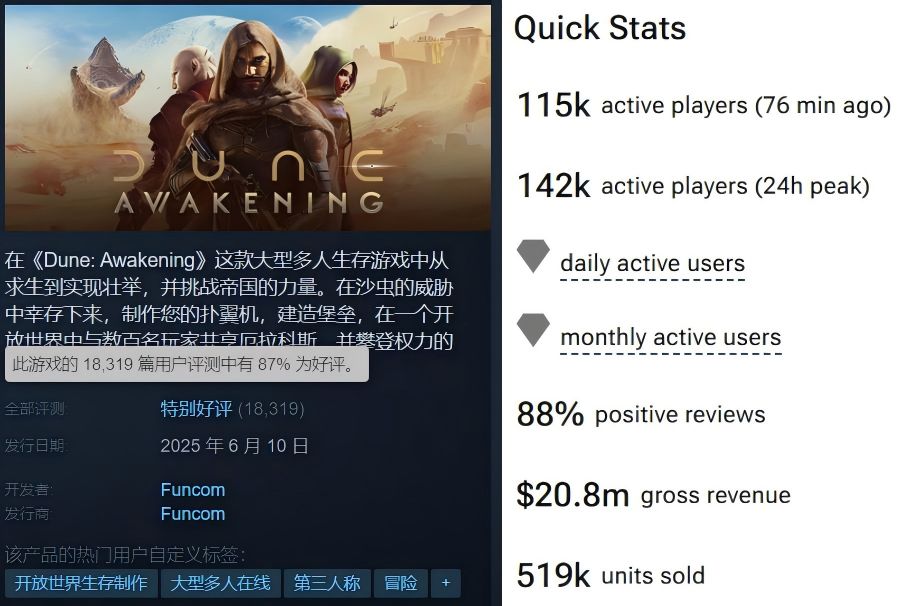Image resolution: width=916 pixels, height=606 pixels.
Task: Open the monthly active users link
Action: tap(670, 338)
